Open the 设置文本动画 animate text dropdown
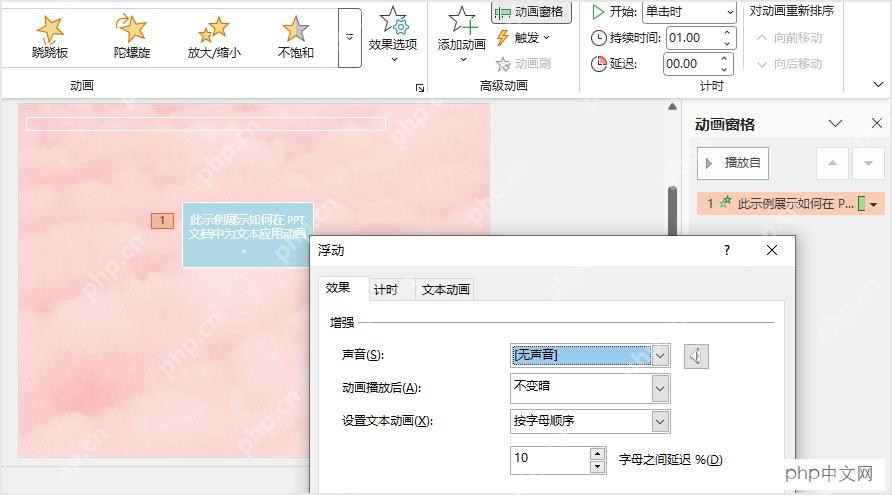This screenshot has width=892, height=495. 660,422
